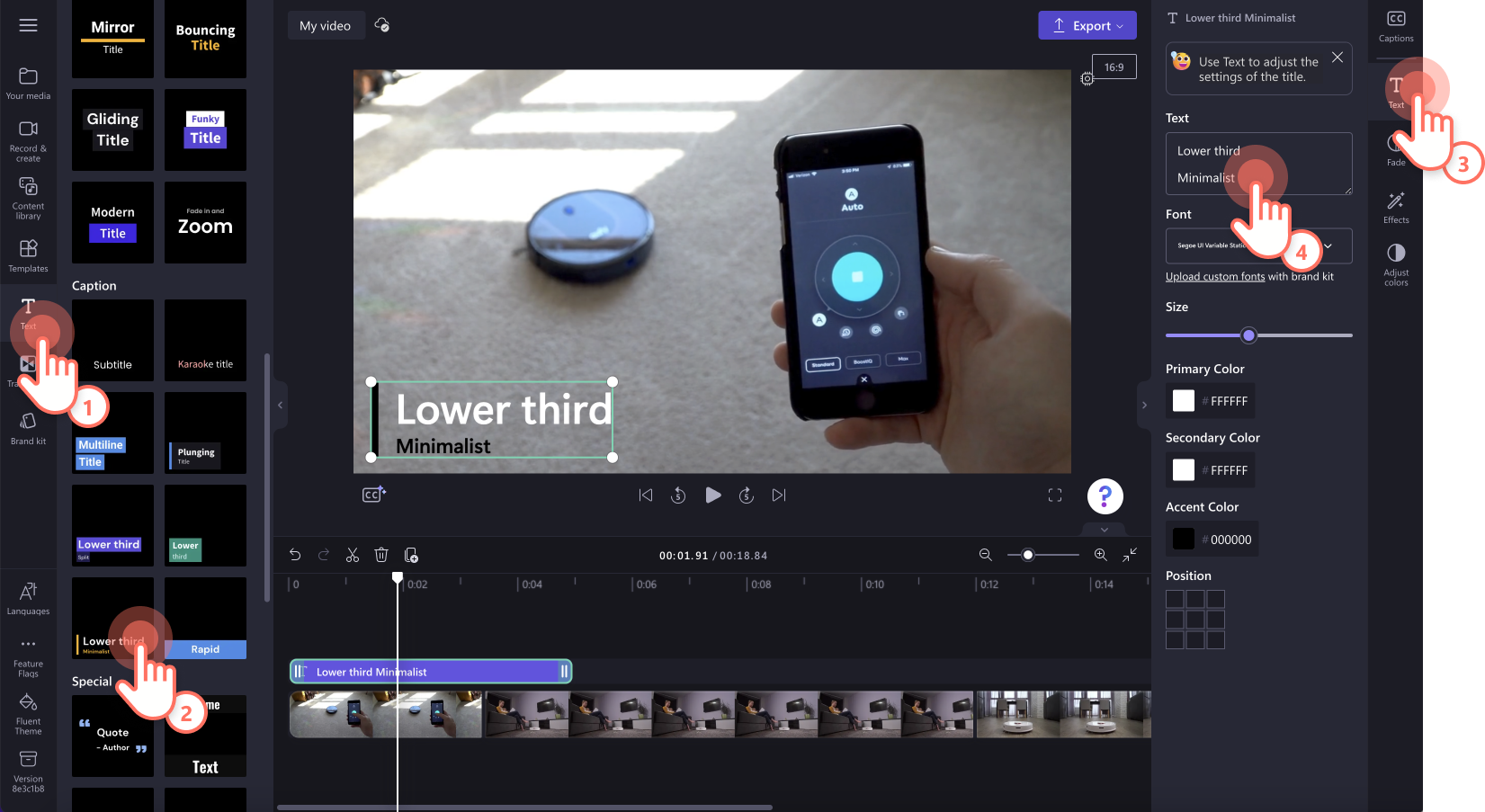The width and height of the screenshot is (1485, 812).
Task: Select the Mirror Title template
Action: [x=112, y=39]
